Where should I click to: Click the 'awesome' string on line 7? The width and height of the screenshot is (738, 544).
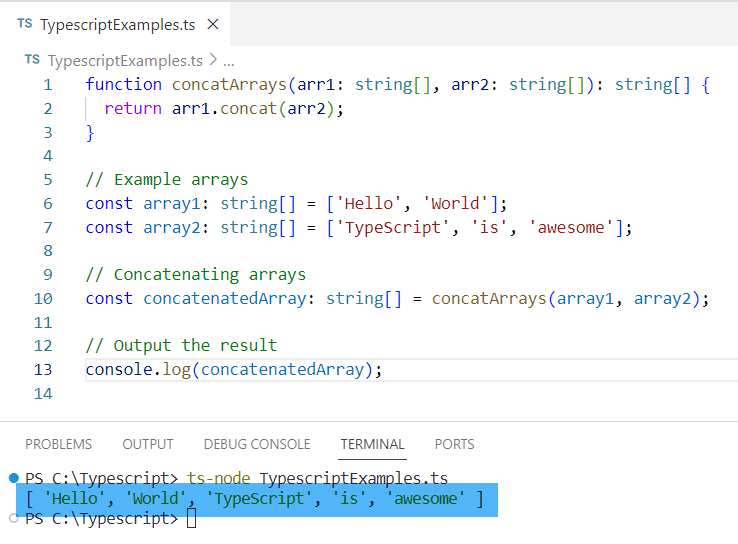coord(571,227)
